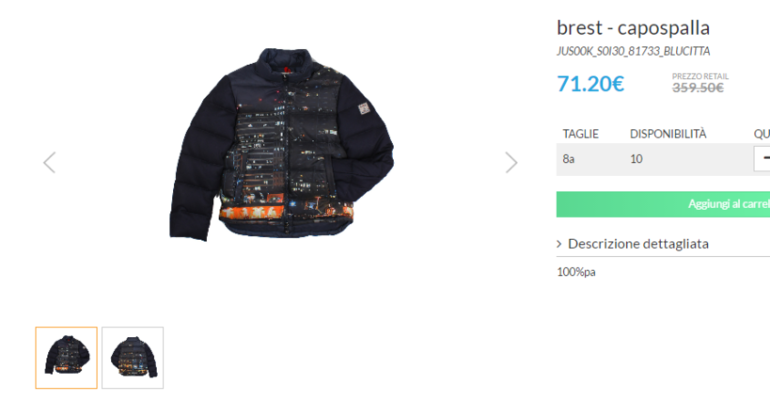770x401 pixels.
Task: Select the front view jacket thumbnail
Action: click(66, 358)
